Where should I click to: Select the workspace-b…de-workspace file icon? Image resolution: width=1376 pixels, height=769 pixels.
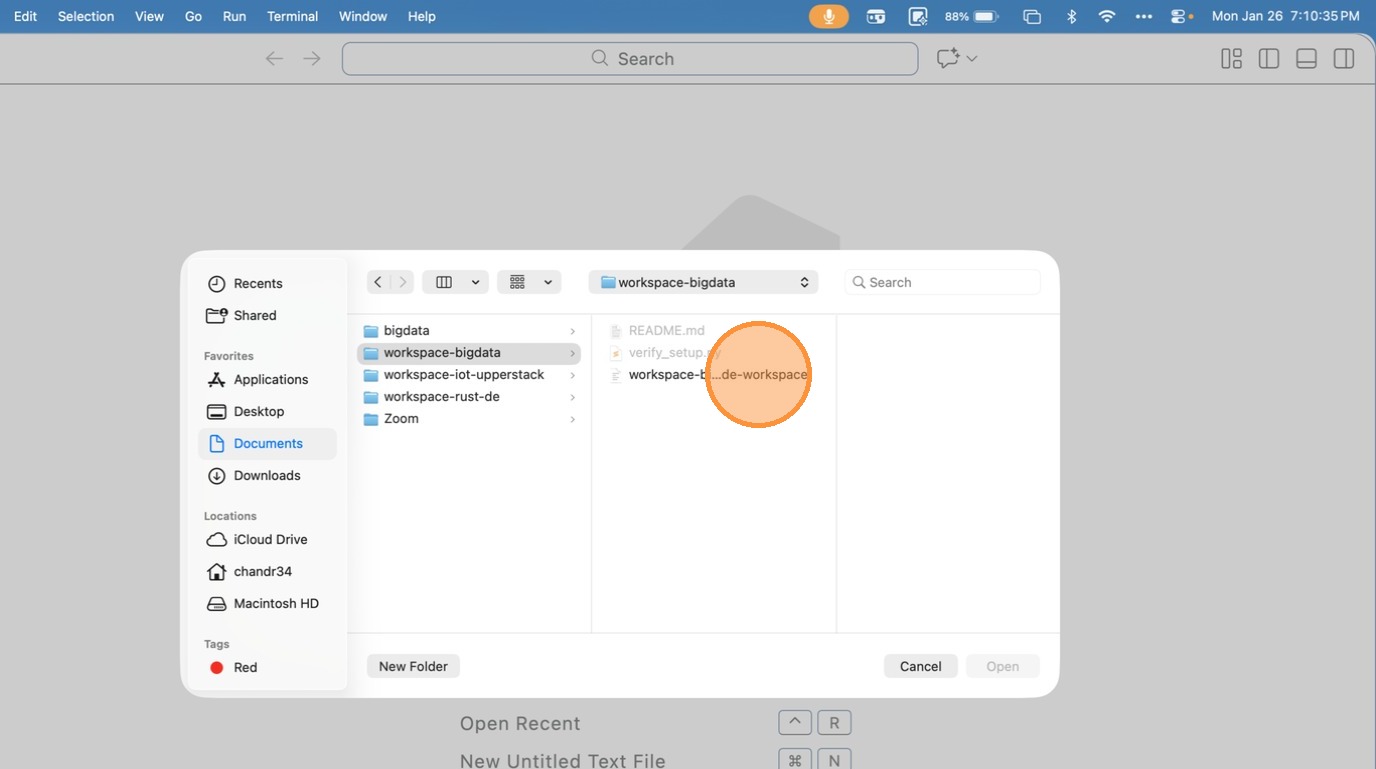(x=616, y=375)
